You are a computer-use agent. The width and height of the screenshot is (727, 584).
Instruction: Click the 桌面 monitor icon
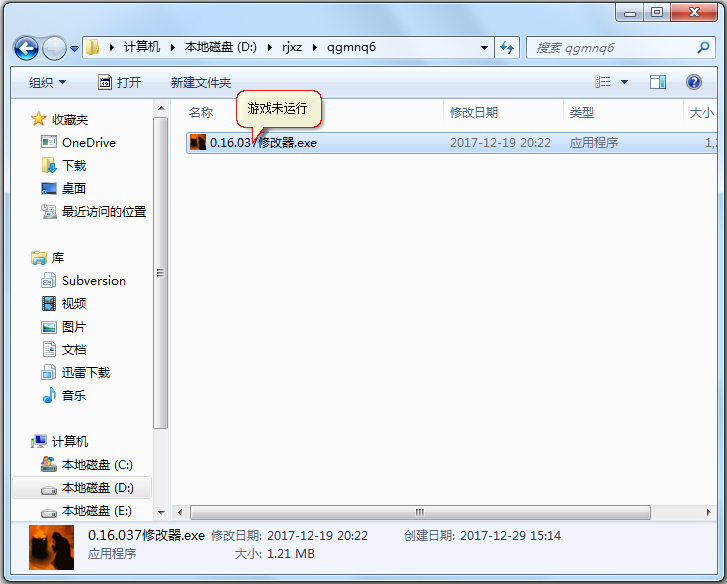[49, 188]
